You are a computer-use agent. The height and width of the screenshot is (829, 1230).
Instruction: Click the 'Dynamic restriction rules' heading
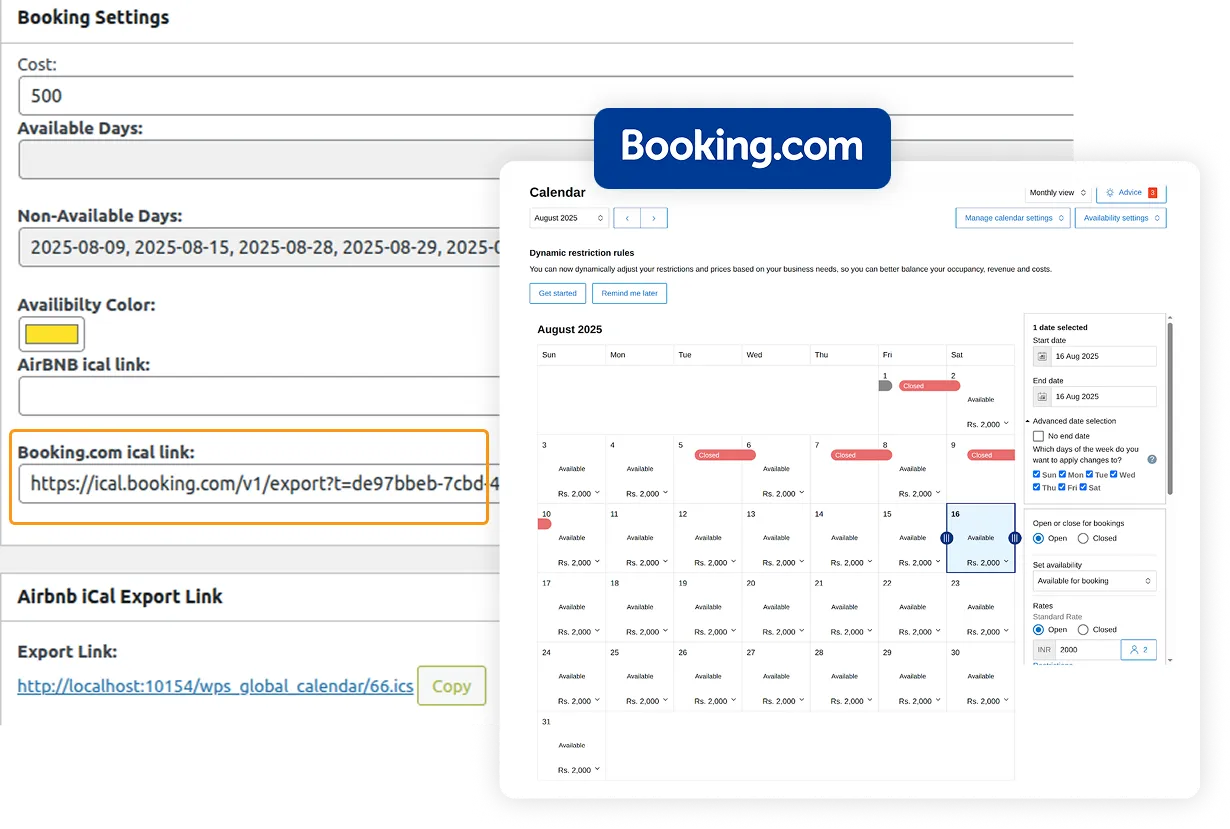[x=582, y=253]
